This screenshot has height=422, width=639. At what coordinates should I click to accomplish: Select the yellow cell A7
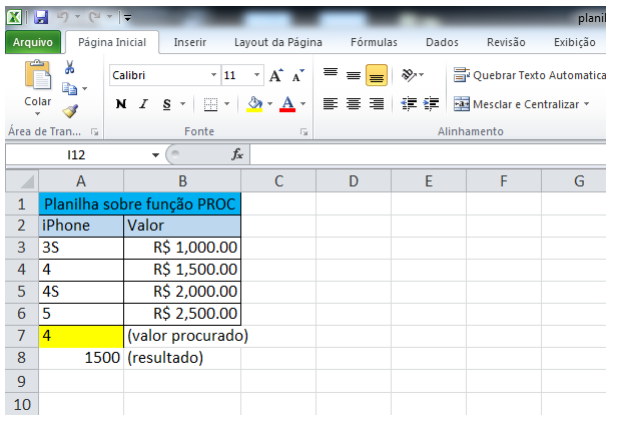tap(80, 335)
